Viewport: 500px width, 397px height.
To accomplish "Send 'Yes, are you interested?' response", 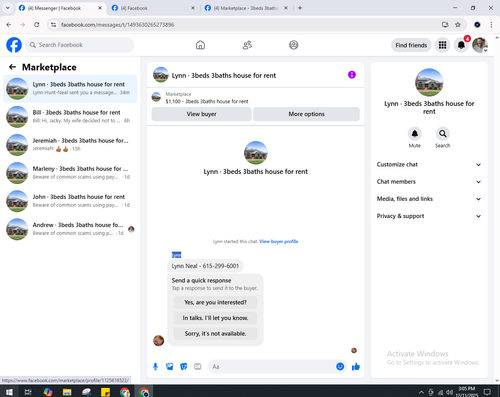I will coord(215,302).
